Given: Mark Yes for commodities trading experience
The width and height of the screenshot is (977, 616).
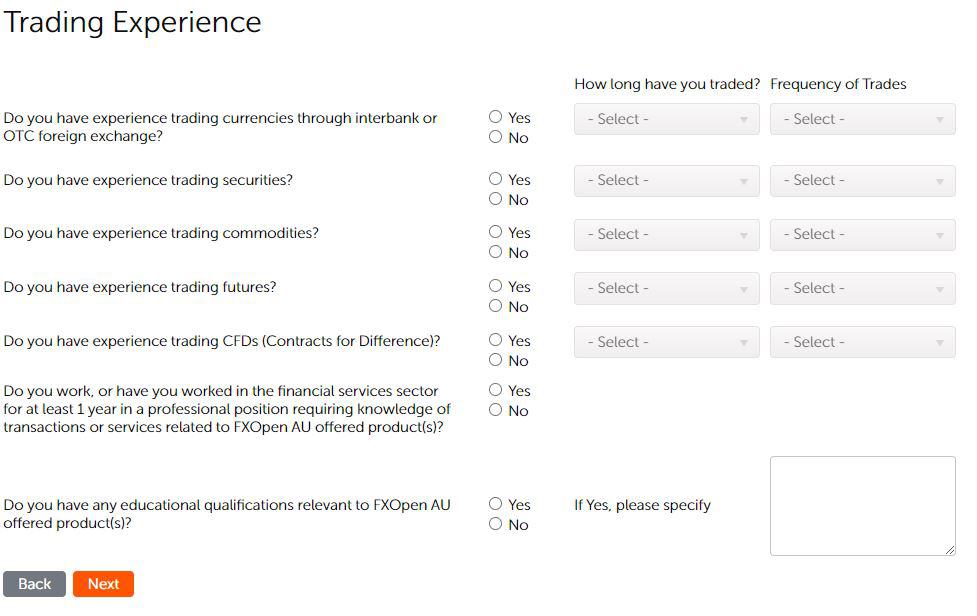Looking at the screenshot, I should [496, 232].
